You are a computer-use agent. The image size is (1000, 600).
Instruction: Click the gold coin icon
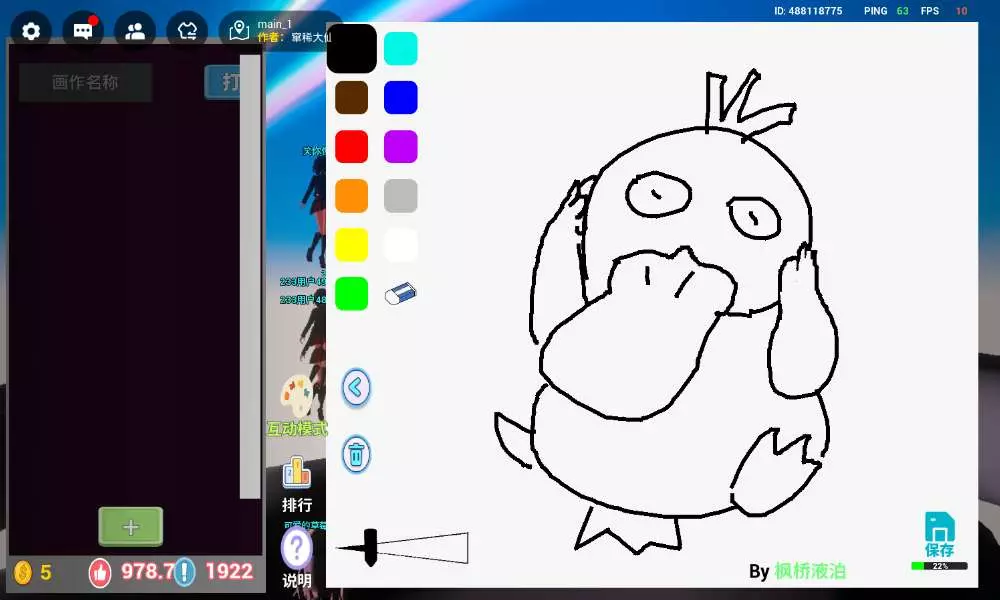click(x=23, y=572)
